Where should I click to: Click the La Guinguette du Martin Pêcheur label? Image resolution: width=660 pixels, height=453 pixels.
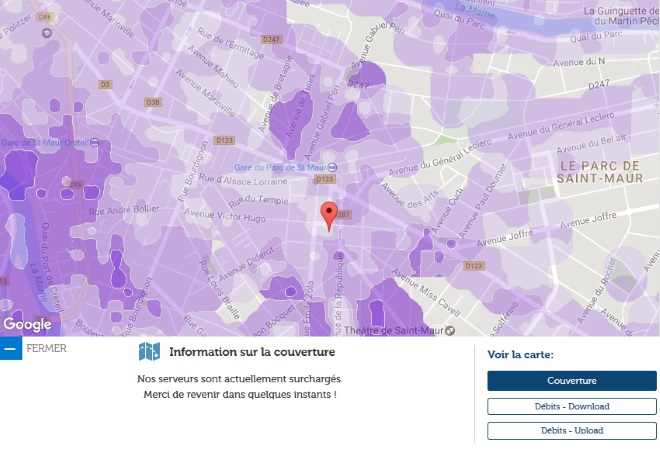click(621, 16)
